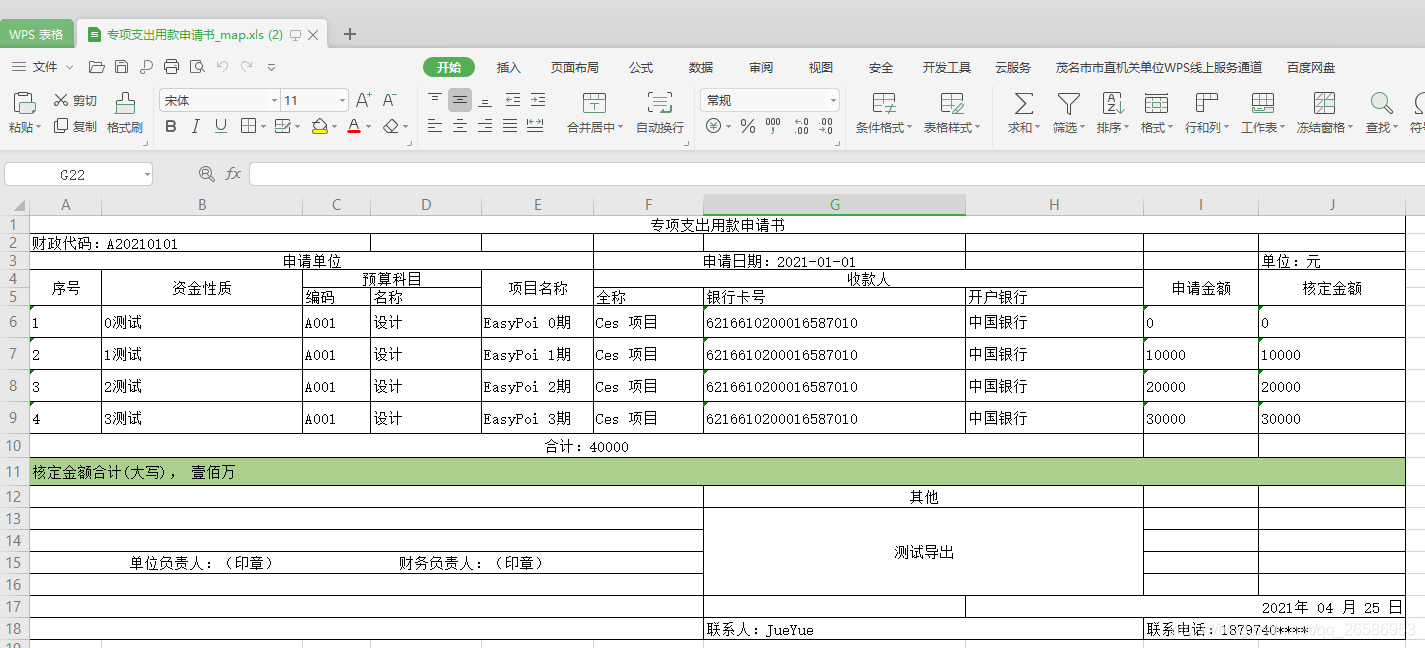Image resolution: width=1425 pixels, height=648 pixels.
Task: Click the fx insert function icon
Action: (233, 174)
